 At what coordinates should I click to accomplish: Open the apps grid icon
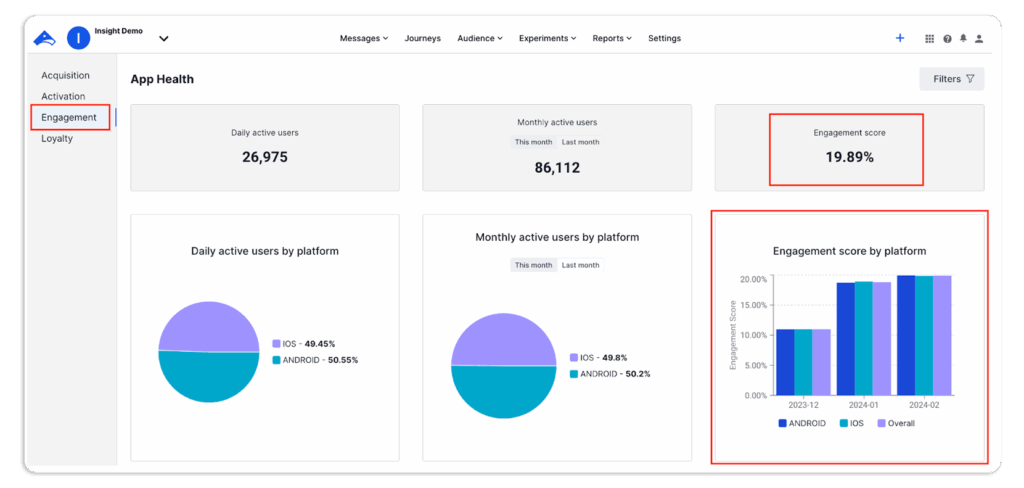click(x=930, y=39)
